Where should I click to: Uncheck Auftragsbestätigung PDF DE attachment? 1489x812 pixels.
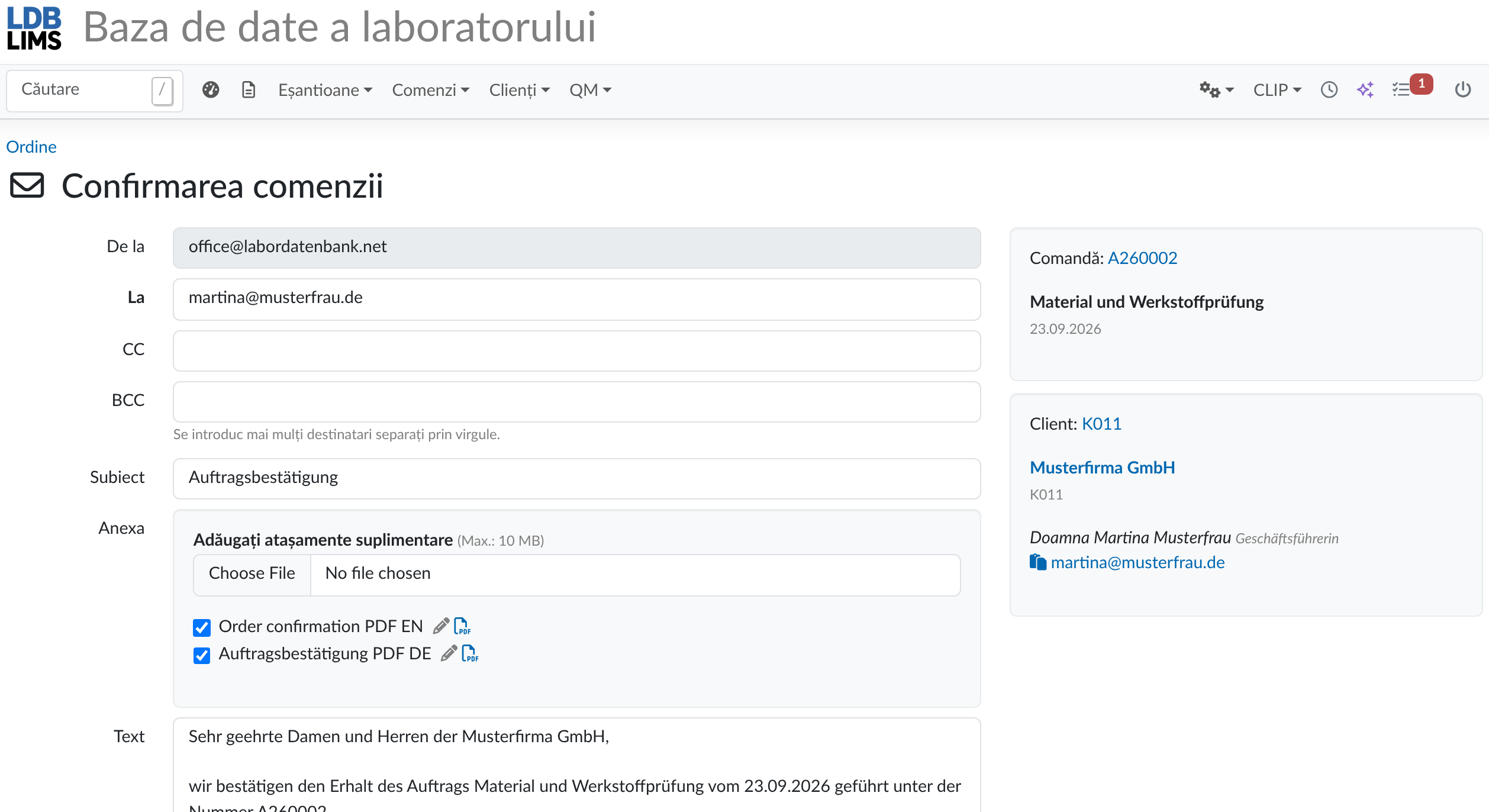(202, 655)
